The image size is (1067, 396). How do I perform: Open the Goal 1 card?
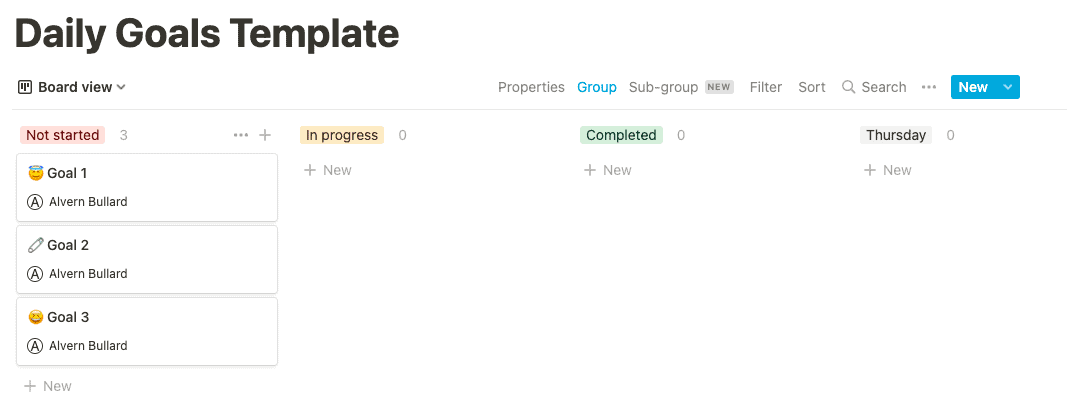pos(147,187)
